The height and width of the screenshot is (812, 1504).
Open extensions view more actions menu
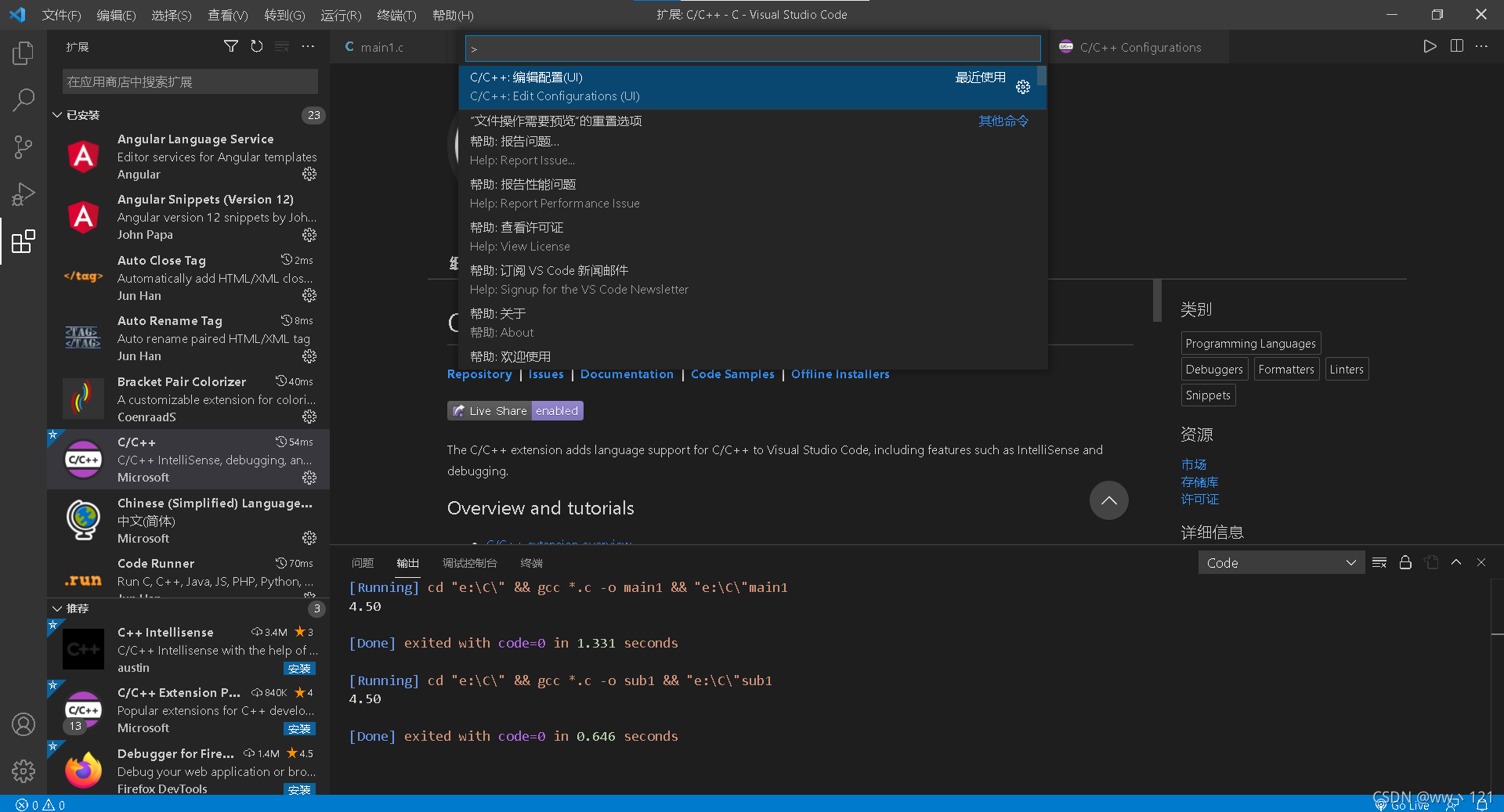308,46
